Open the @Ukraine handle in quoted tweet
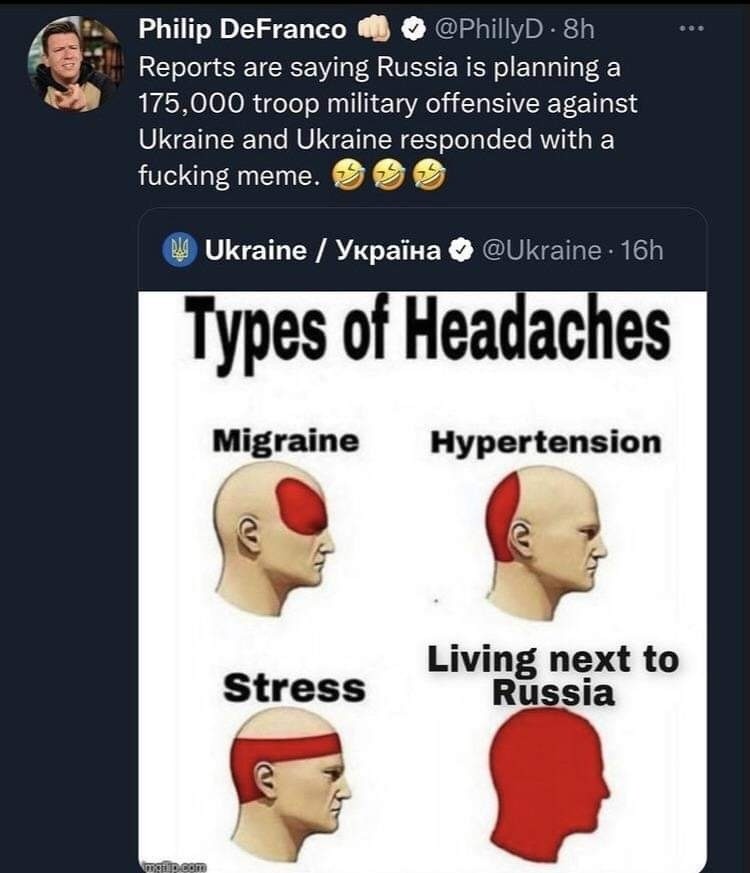The width and height of the screenshot is (750, 873). tap(541, 251)
